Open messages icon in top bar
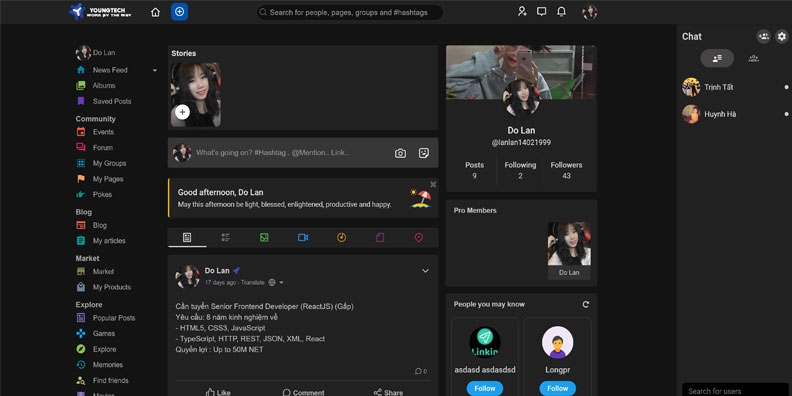792x396 pixels. tap(541, 12)
